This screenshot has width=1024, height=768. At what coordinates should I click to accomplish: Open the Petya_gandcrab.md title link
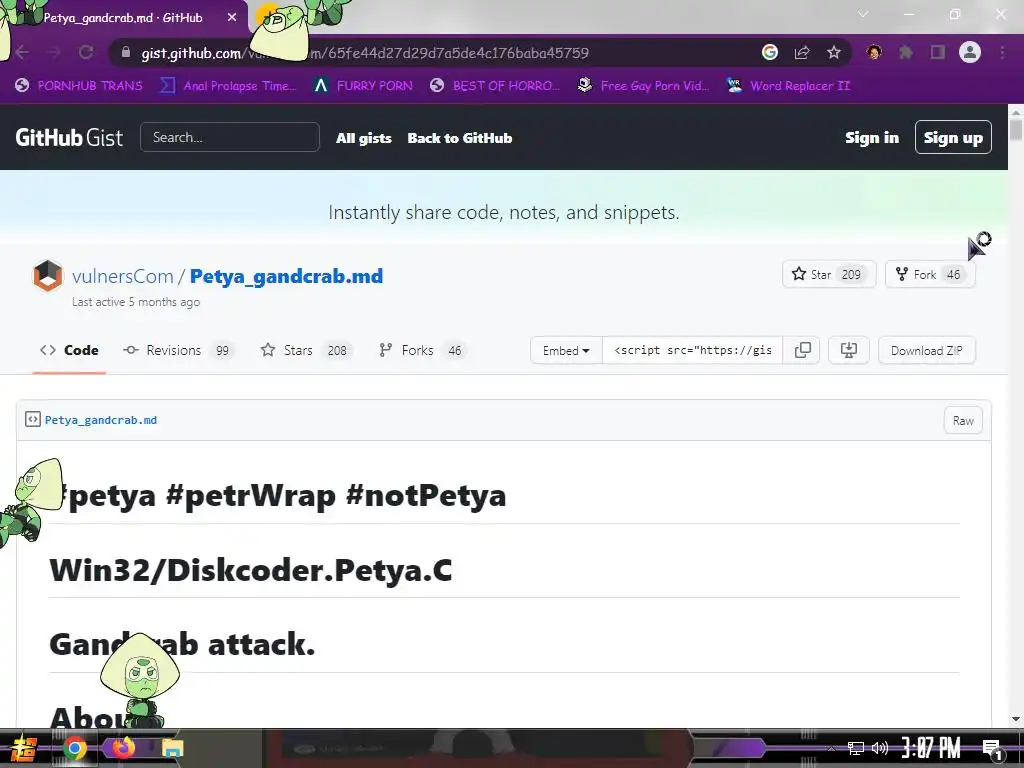point(286,276)
